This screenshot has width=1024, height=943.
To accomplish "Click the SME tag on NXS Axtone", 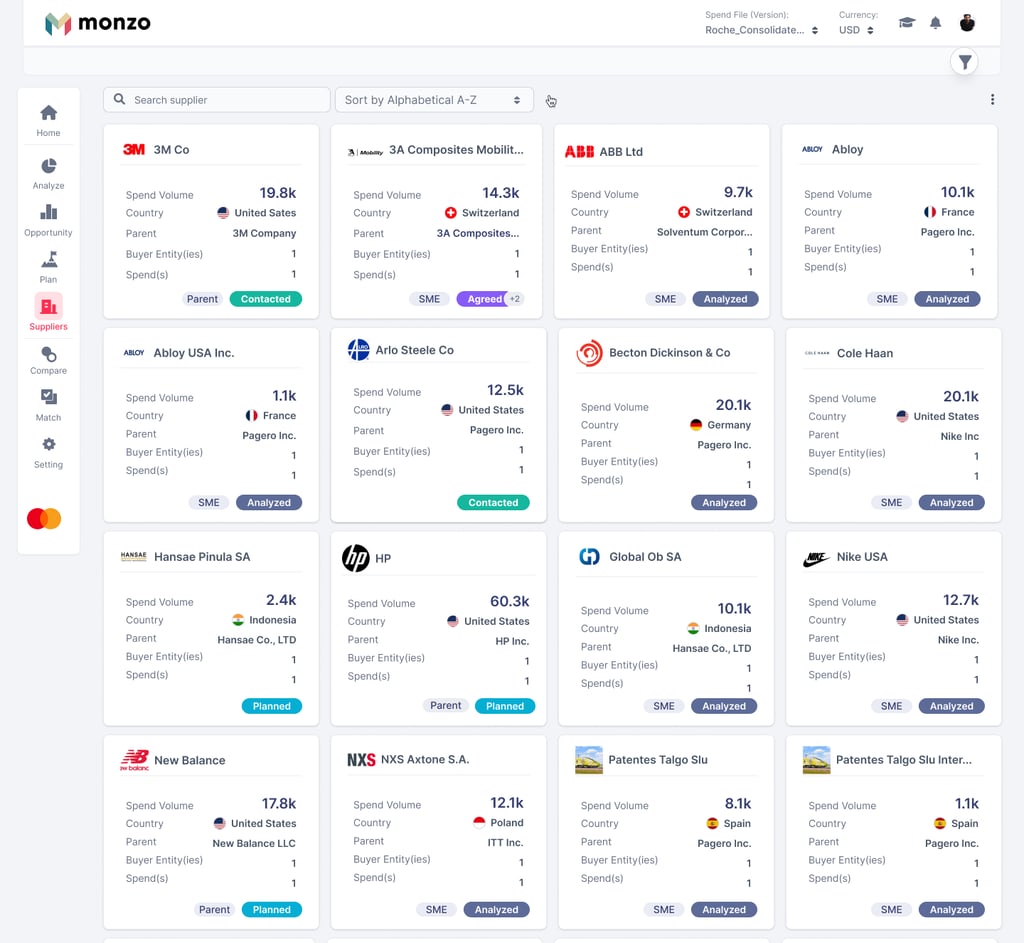I will tap(436, 910).
